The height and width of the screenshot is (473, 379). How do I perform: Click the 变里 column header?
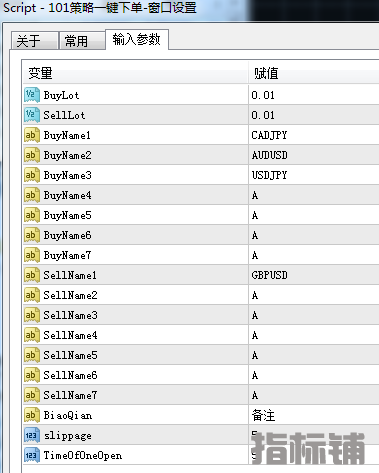(135, 73)
